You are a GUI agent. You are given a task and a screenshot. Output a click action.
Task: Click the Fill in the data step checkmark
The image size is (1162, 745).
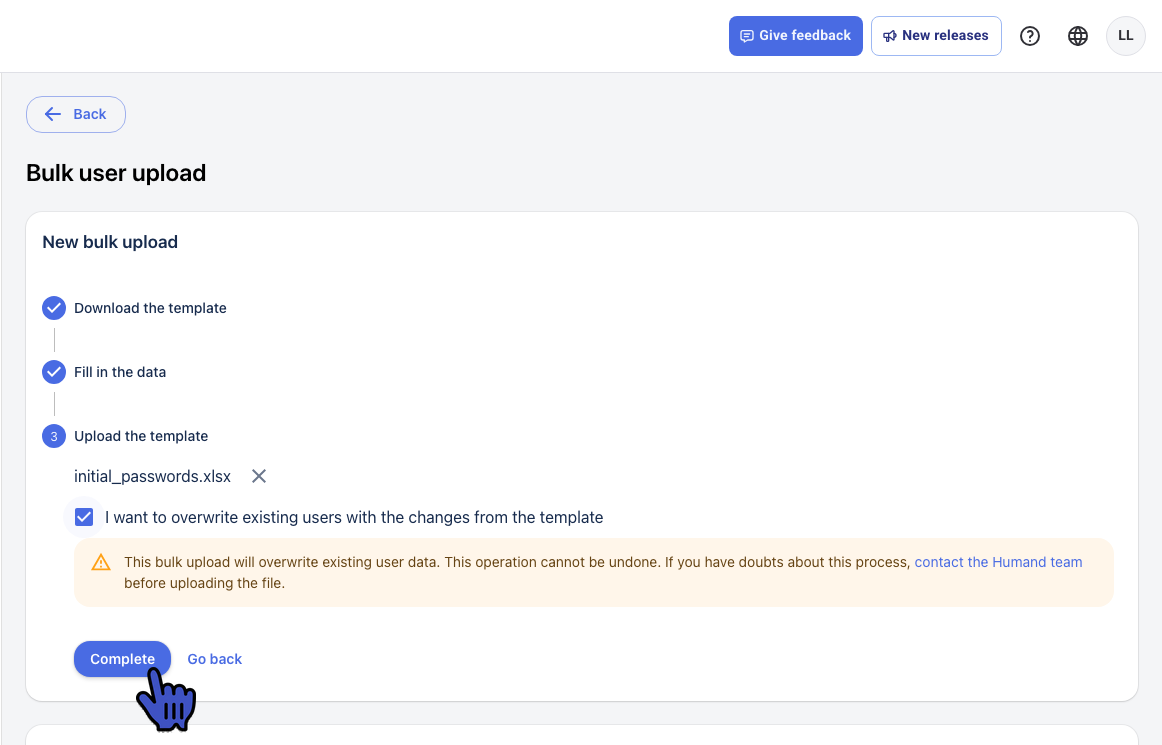[54, 371]
